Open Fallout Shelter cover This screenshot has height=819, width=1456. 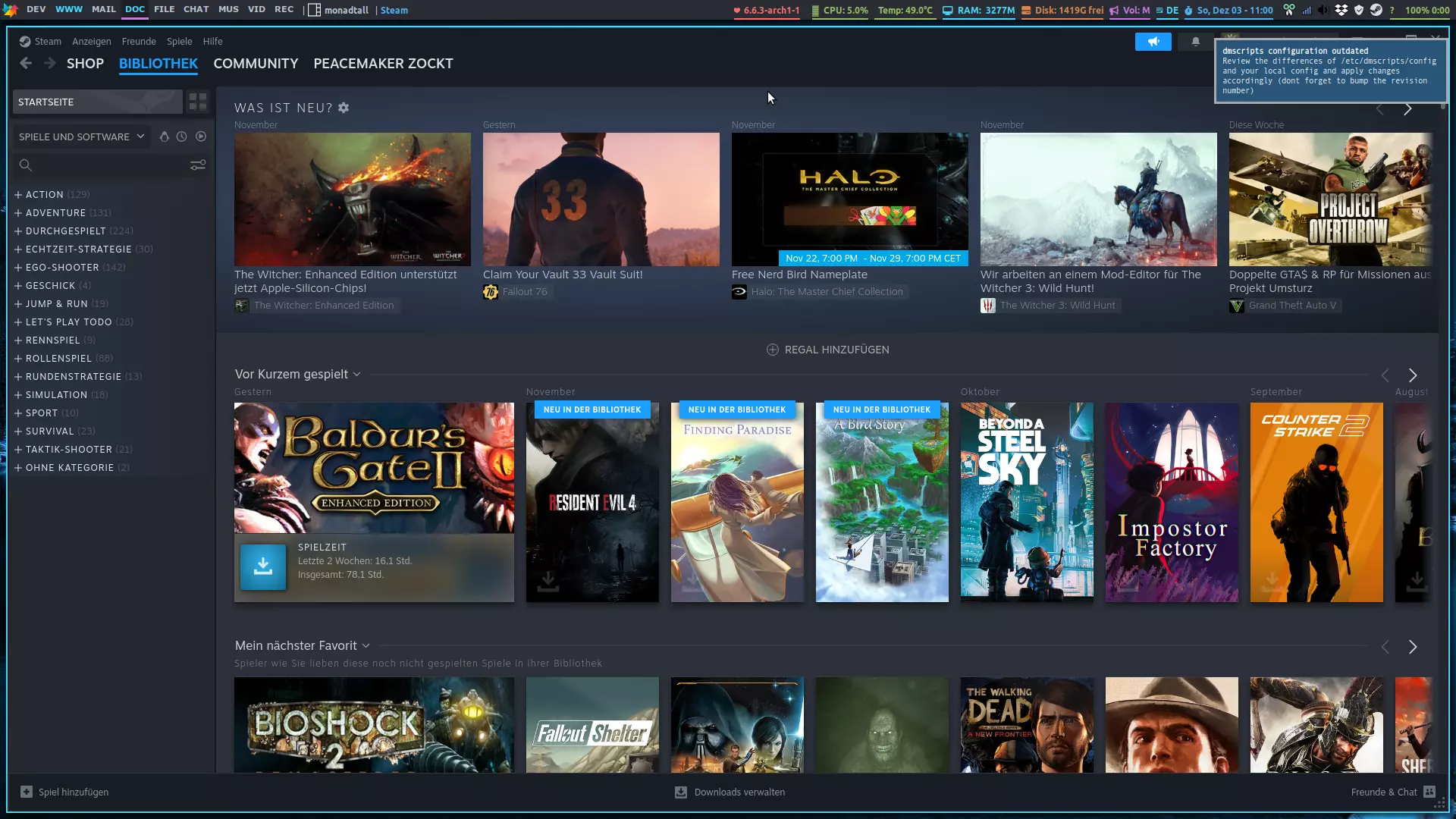(592, 725)
